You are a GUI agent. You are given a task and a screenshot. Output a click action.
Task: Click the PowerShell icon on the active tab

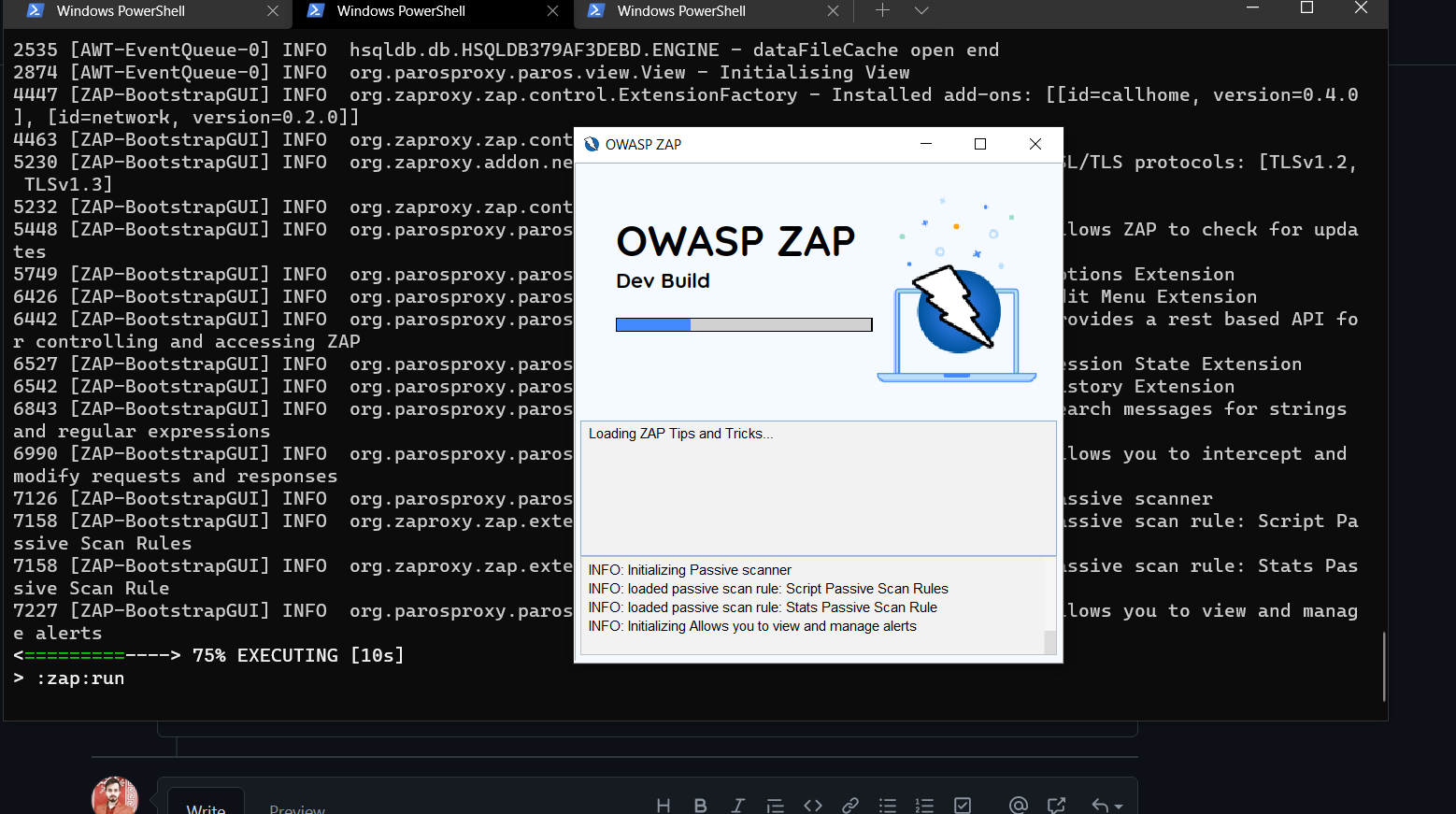click(316, 11)
